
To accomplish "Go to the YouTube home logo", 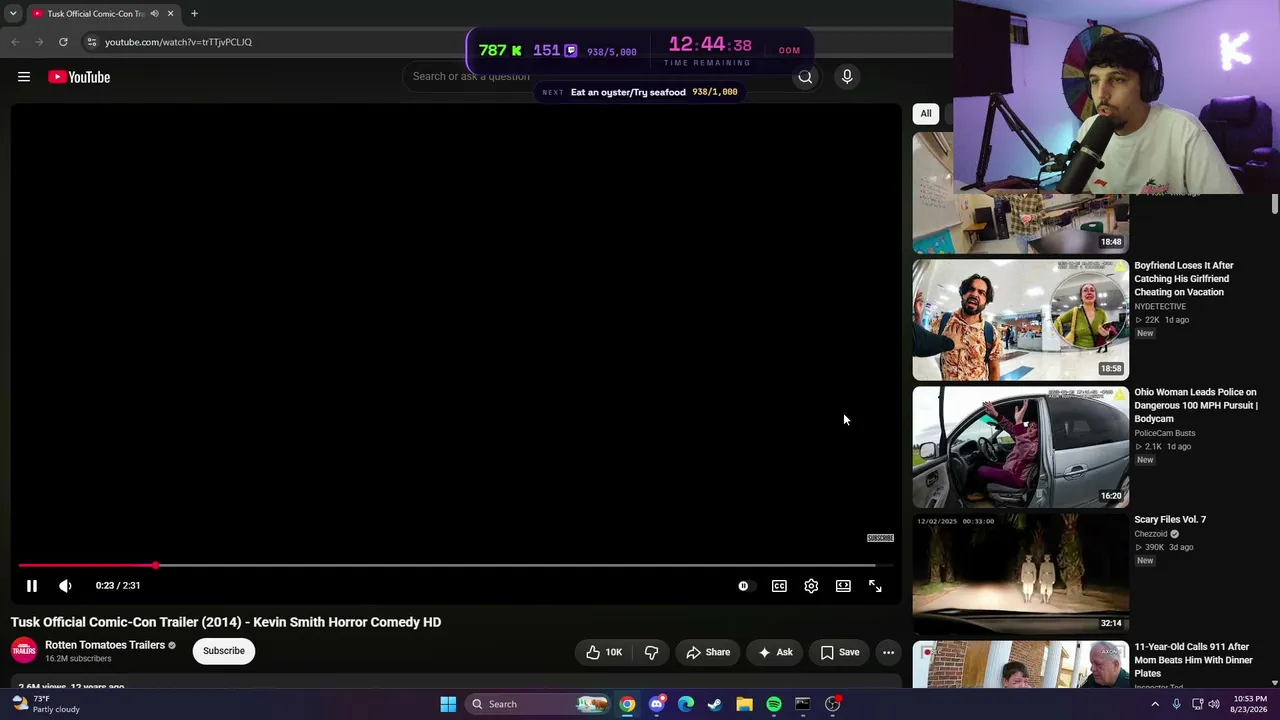I will click(79, 77).
